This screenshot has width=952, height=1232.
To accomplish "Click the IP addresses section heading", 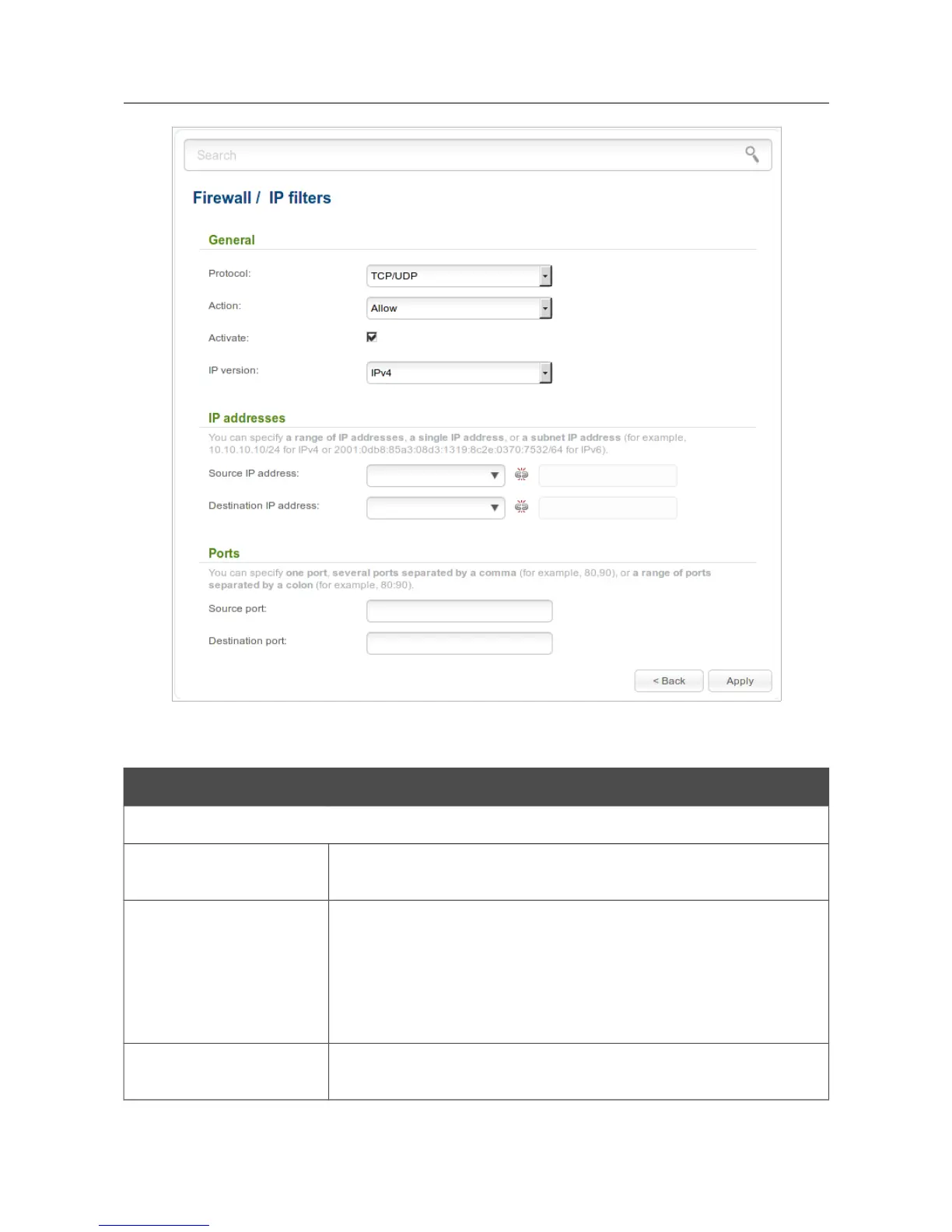I will coord(247,418).
